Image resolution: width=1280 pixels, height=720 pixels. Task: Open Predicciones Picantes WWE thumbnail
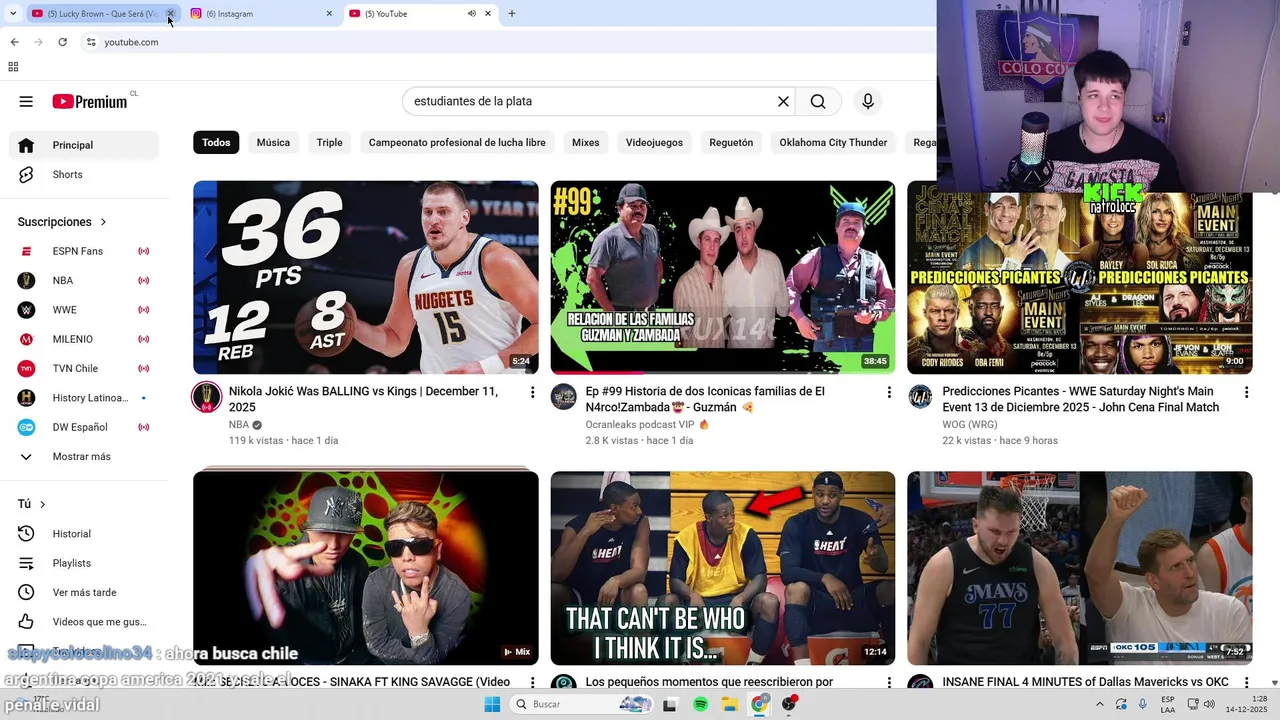pos(1080,285)
